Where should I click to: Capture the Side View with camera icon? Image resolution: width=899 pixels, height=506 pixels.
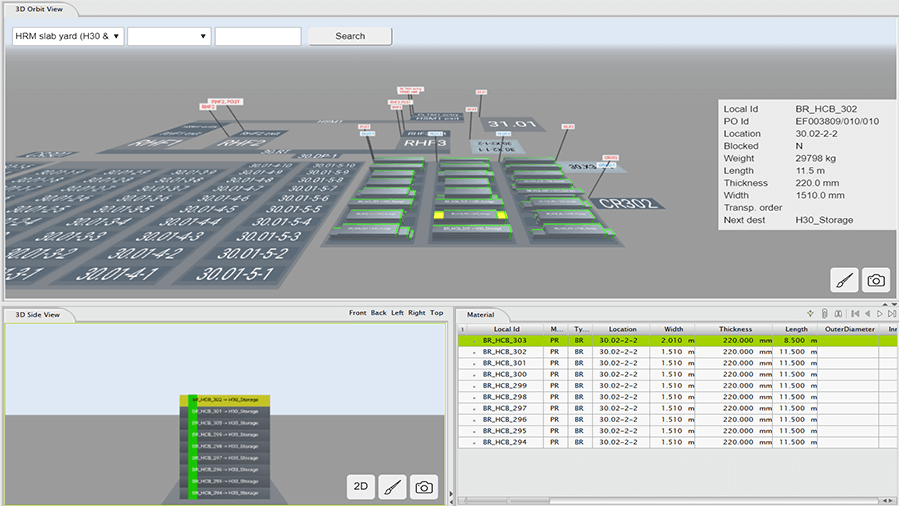425,487
